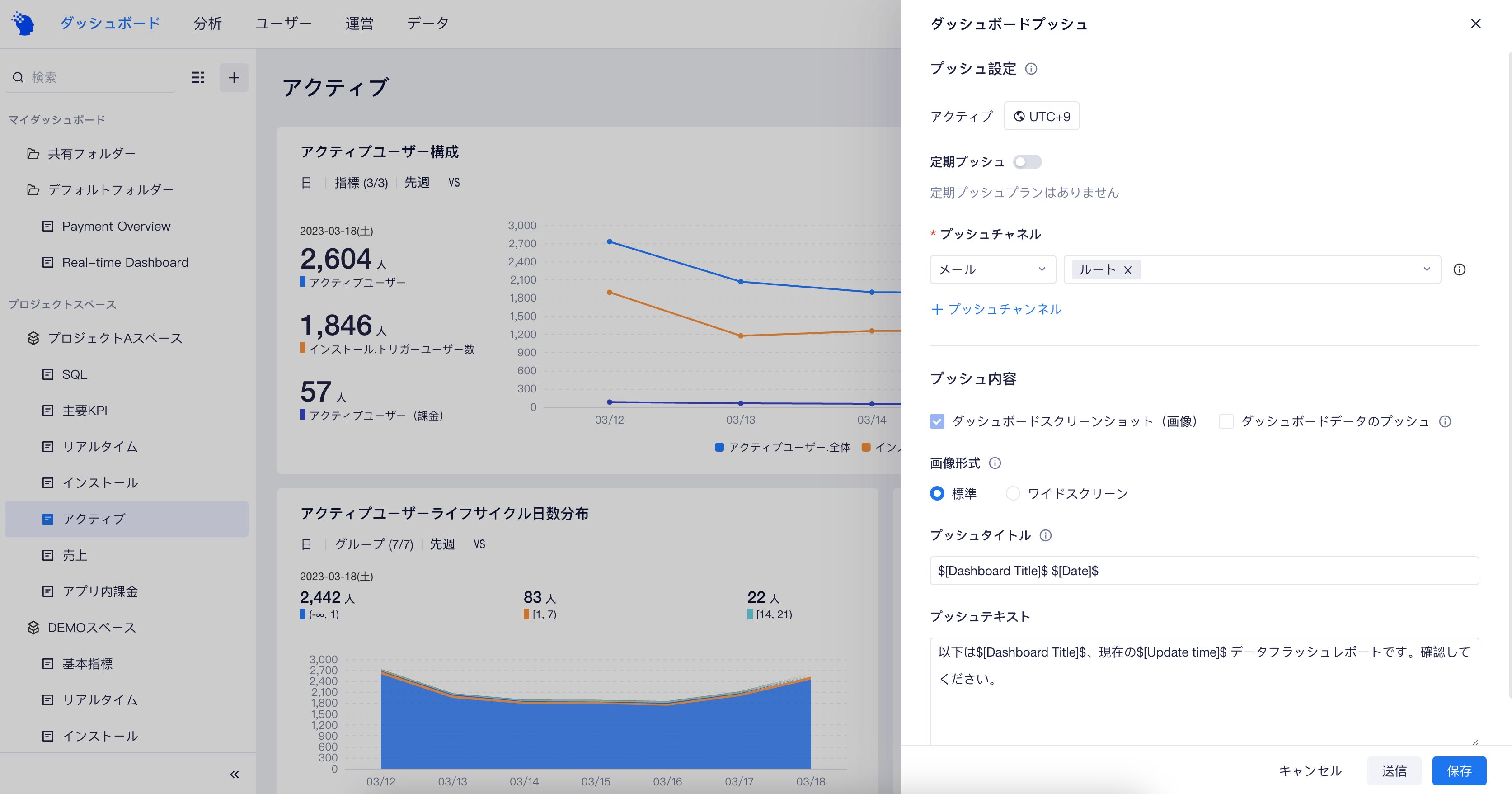Collapse the sidebar with the « icon

tap(234, 774)
